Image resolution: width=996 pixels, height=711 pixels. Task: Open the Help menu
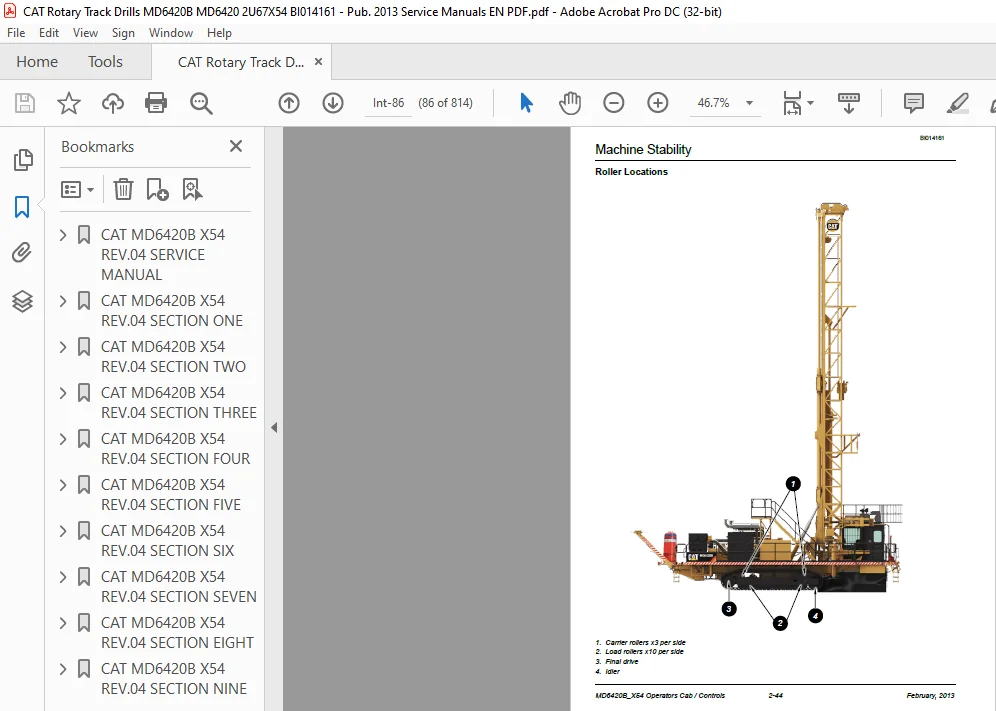(x=219, y=33)
